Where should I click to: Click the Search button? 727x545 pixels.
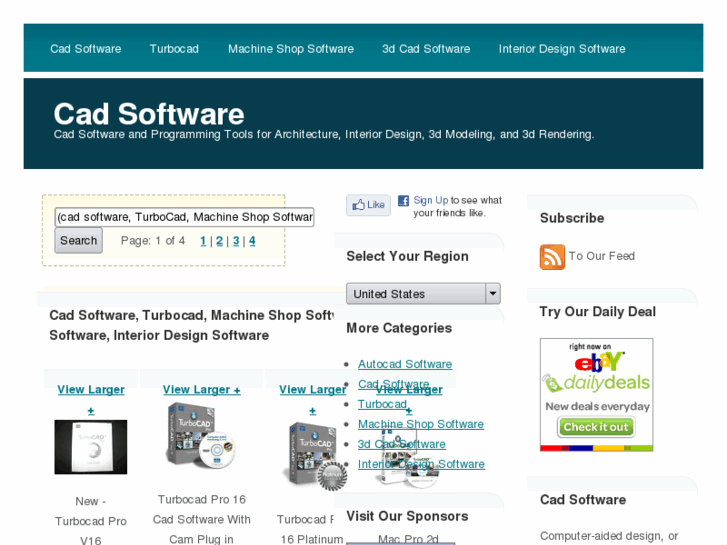78,241
